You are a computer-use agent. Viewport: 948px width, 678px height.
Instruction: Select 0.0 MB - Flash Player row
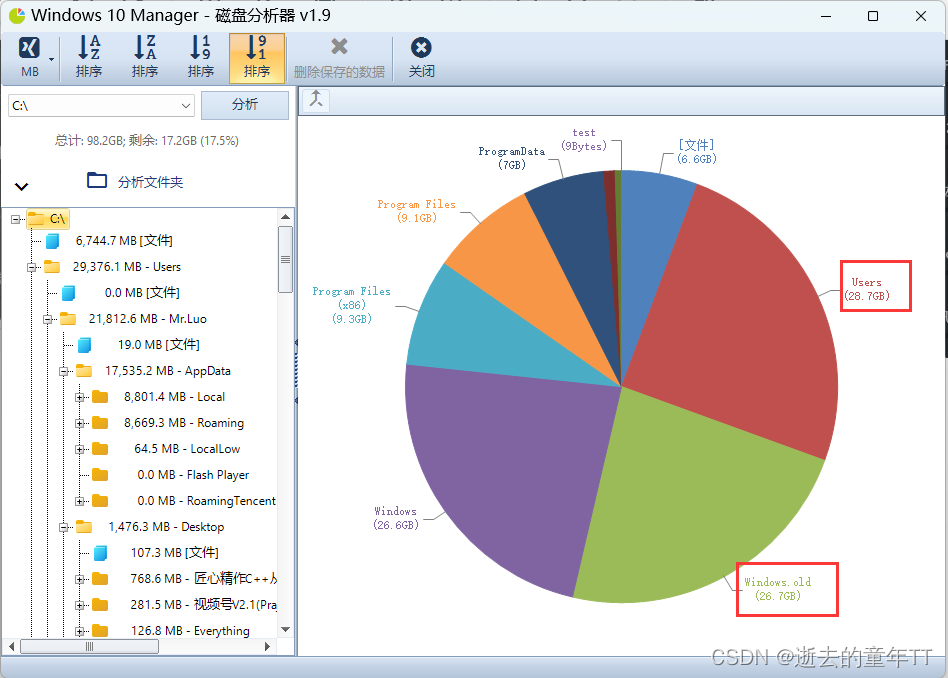coord(193,475)
